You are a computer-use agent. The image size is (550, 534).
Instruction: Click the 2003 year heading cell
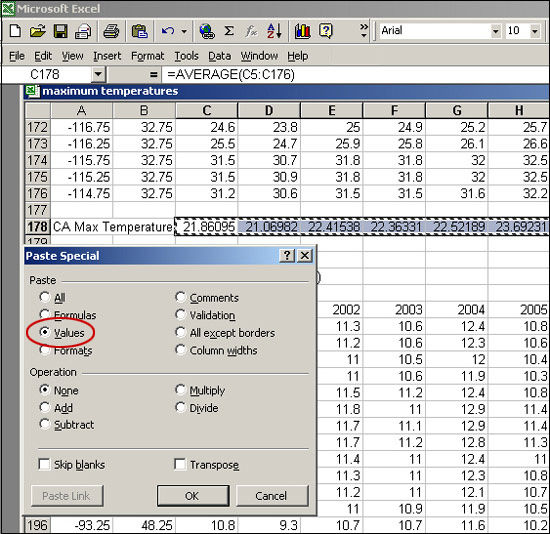394,309
